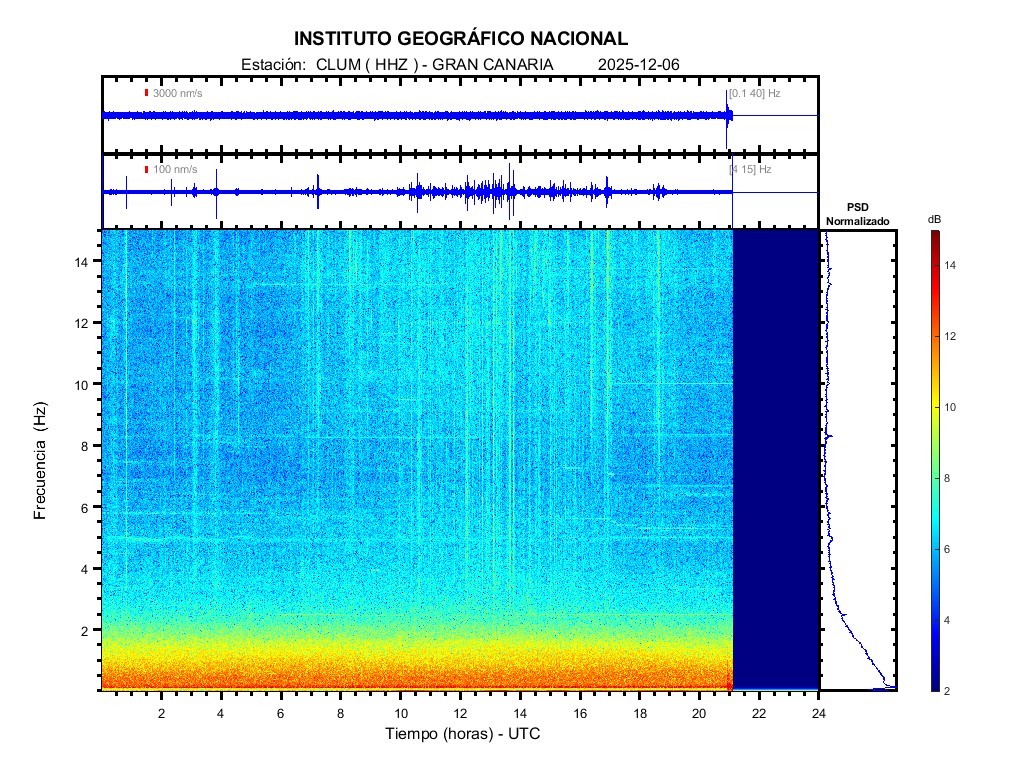1024x768 pixels.
Task: Click the PSD curve panel
Action: click(858, 460)
